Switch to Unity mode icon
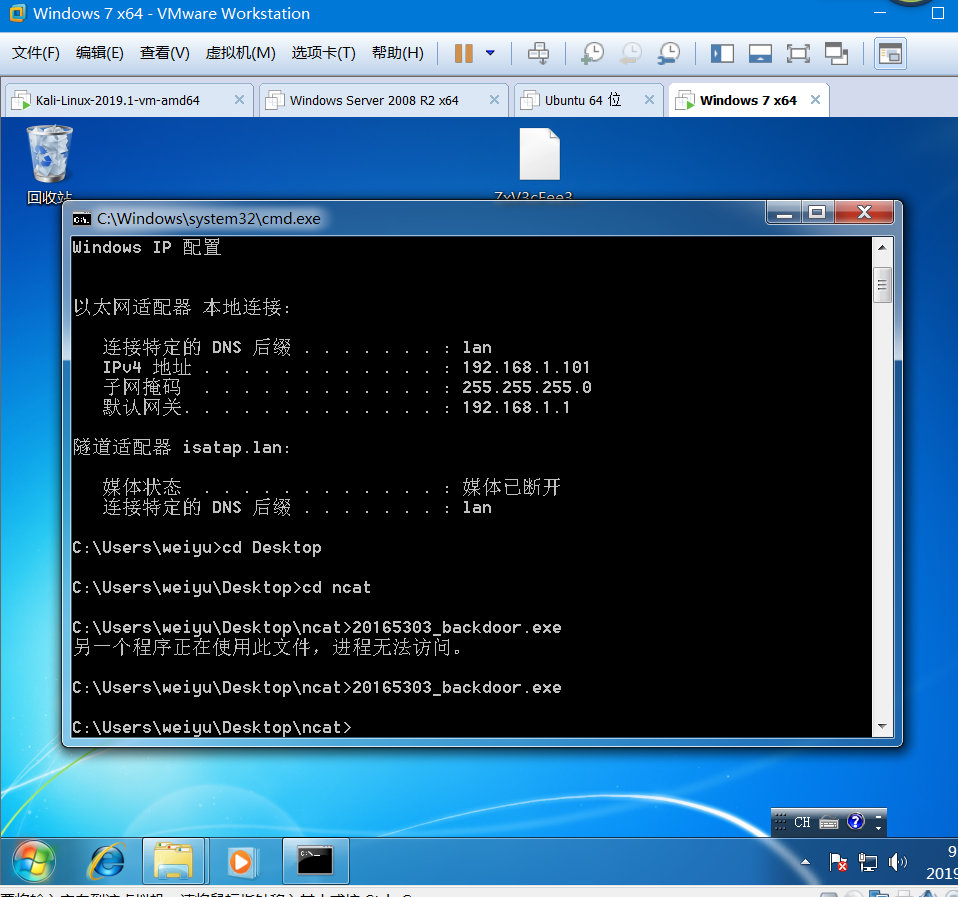 [x=836, y=54]
